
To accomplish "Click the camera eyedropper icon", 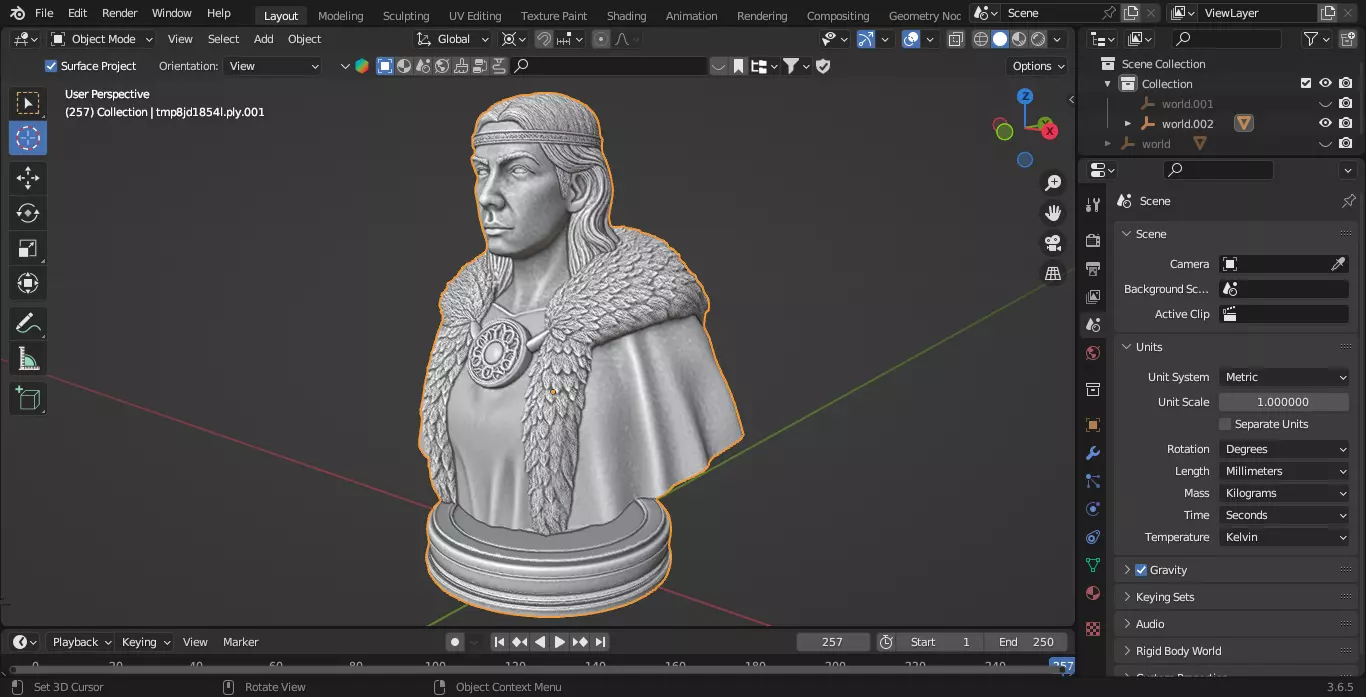I will point(1338,264).
